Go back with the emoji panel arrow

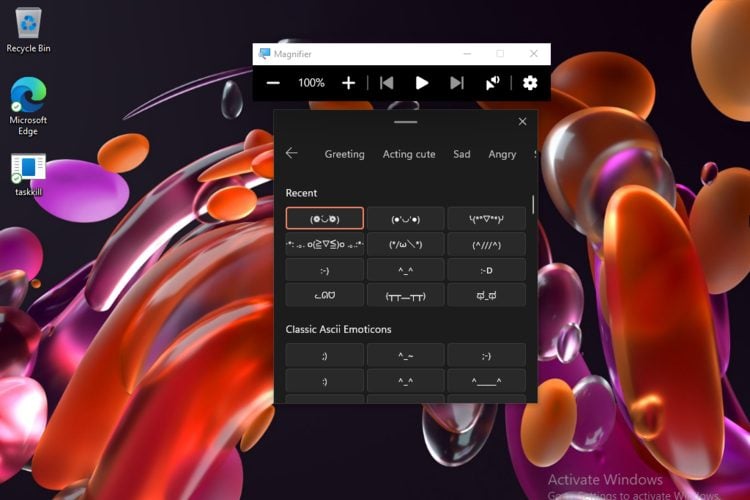(291, 153)
